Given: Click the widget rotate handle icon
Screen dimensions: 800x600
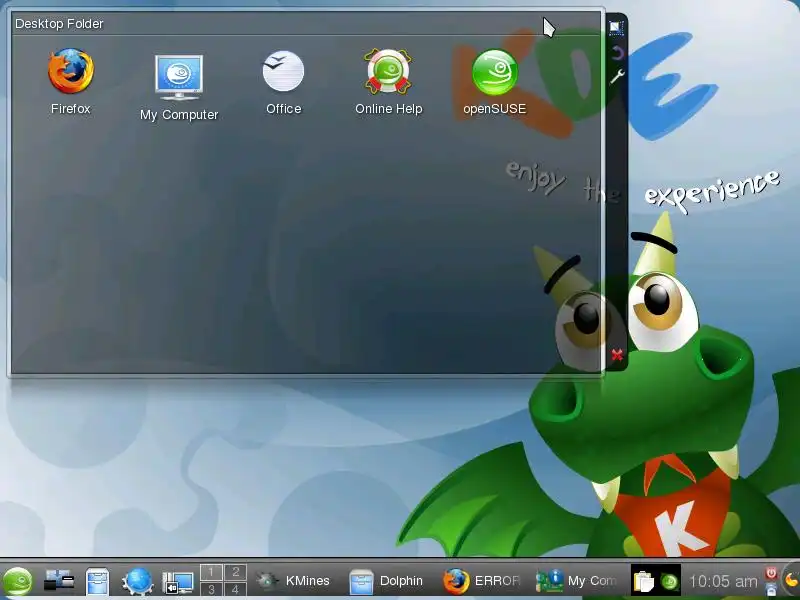Looking at the screenshot, I should [617, 53].
